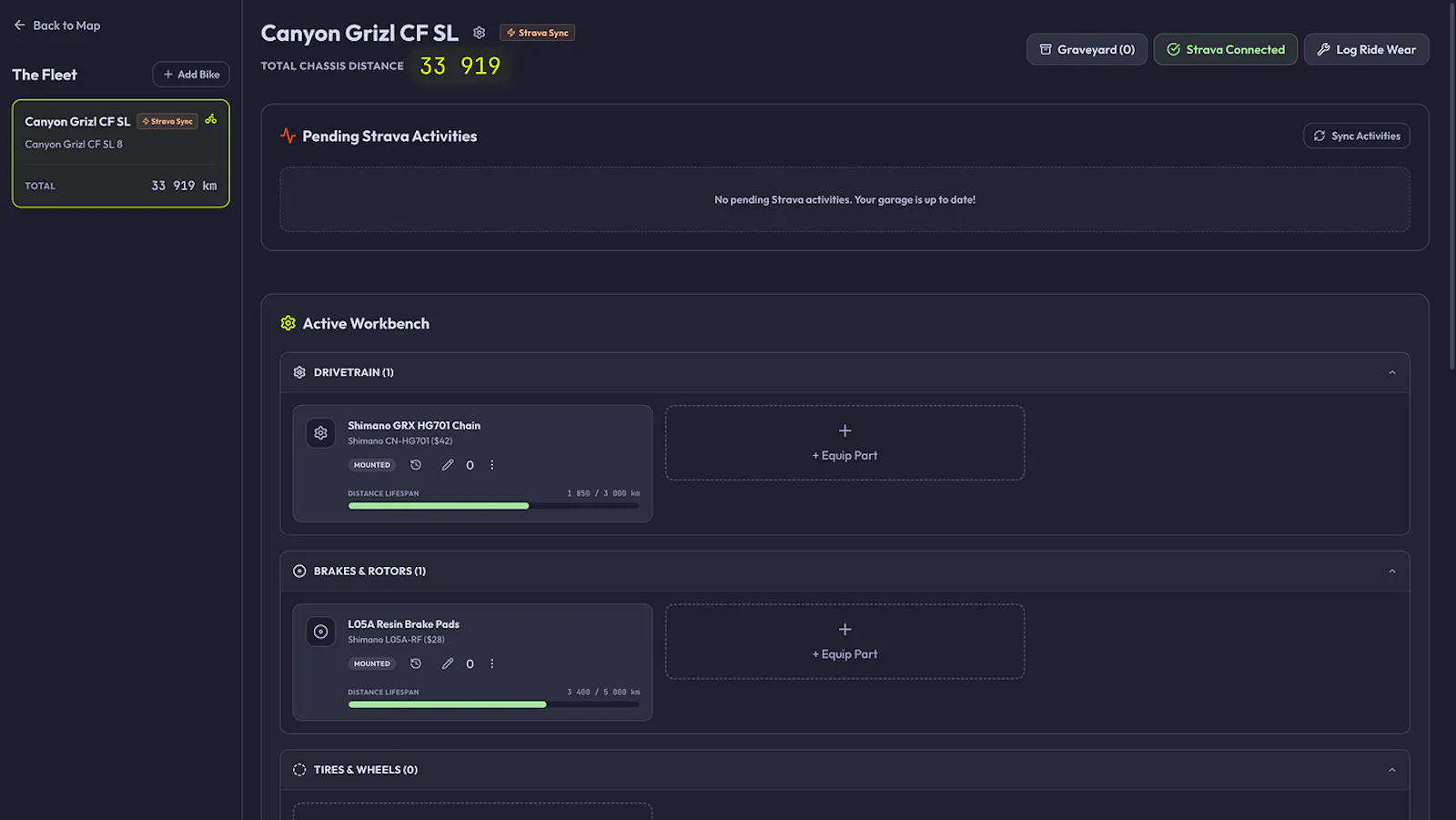Click the L05A Brake Pads lifespan progress bar

coord(493,704)
